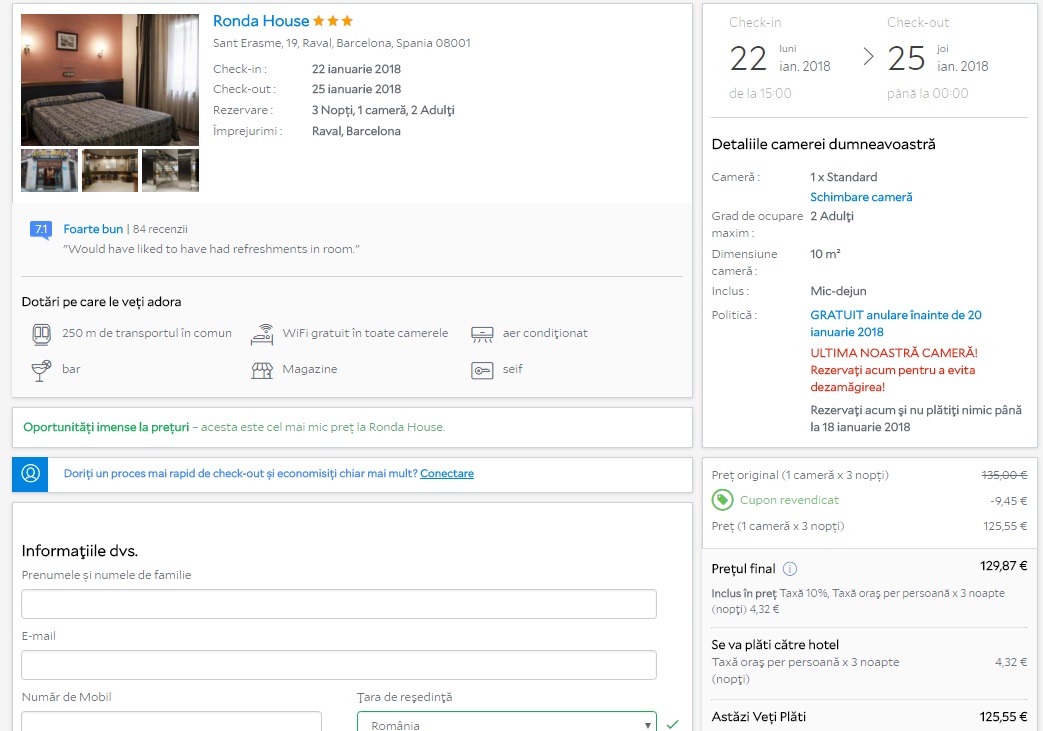
Task: Click the green coupon tag icon
Action: point(722,500)
